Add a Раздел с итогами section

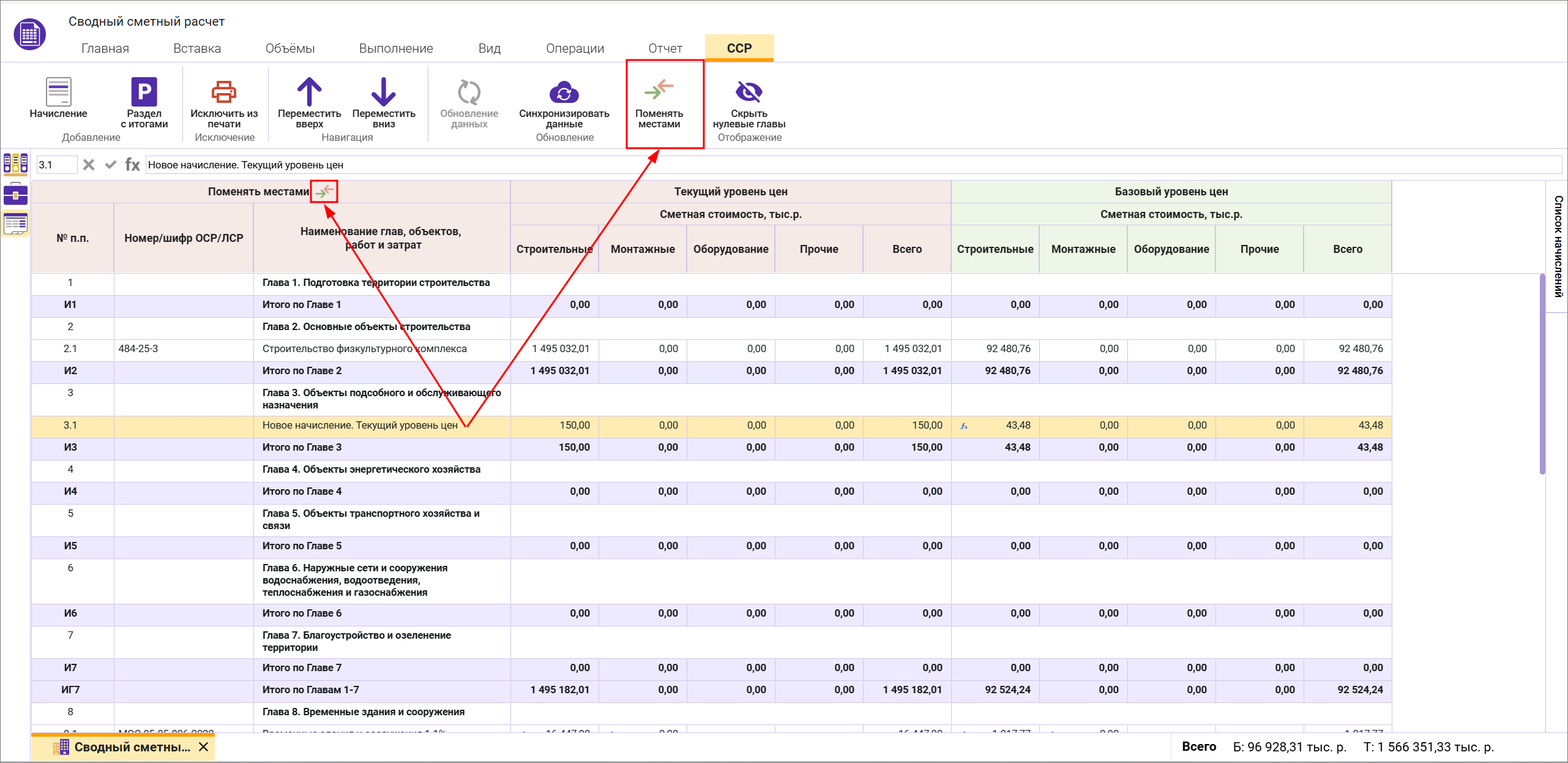pyautogui.click(x=144, y=92)
